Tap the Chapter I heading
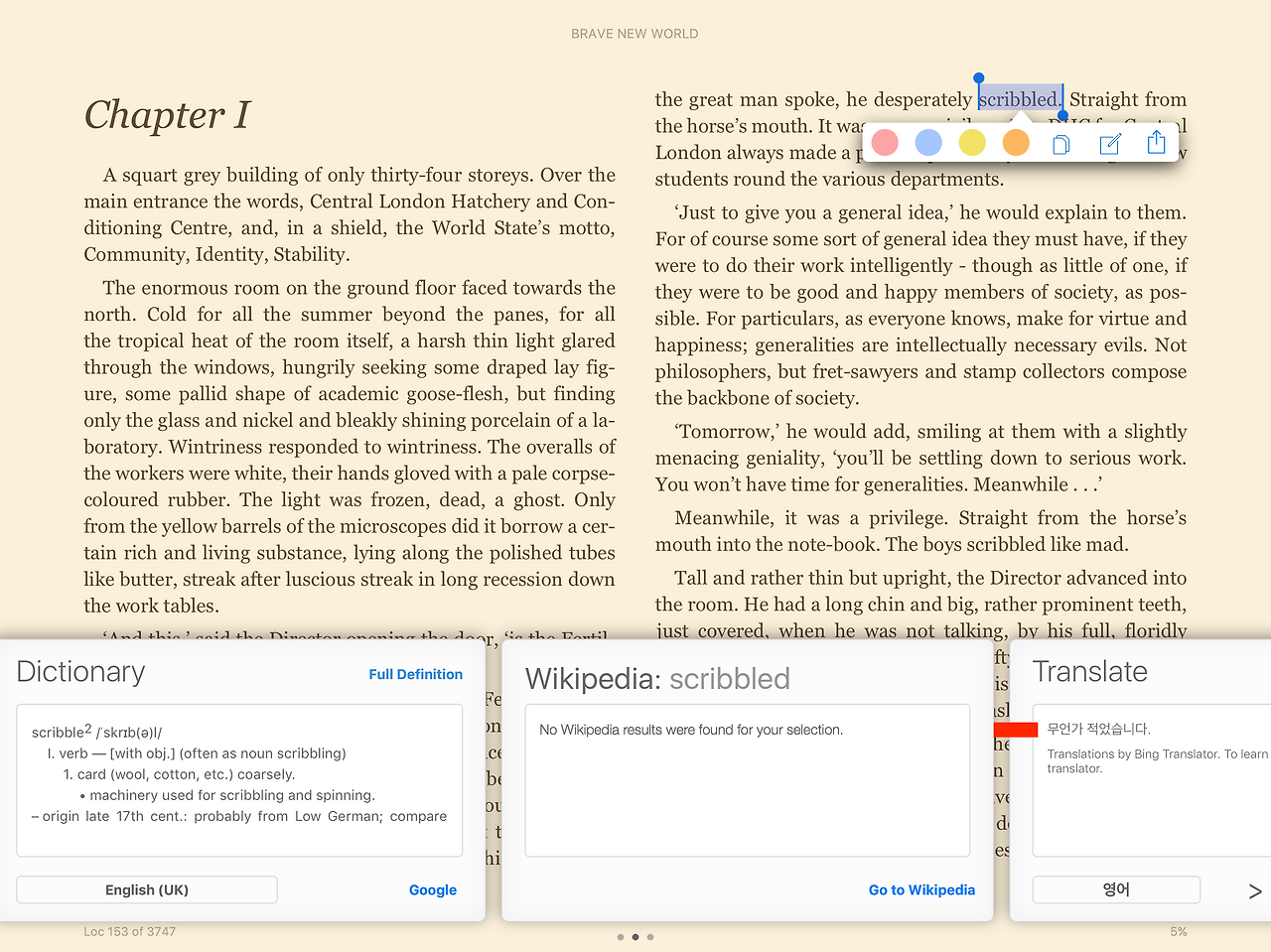The image size is (1271, 952). (x=167, y=115)
